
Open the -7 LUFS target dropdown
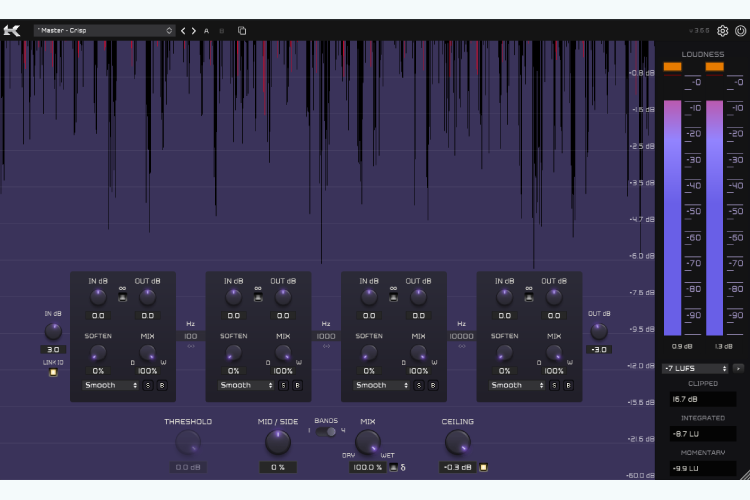pos(695,368)
